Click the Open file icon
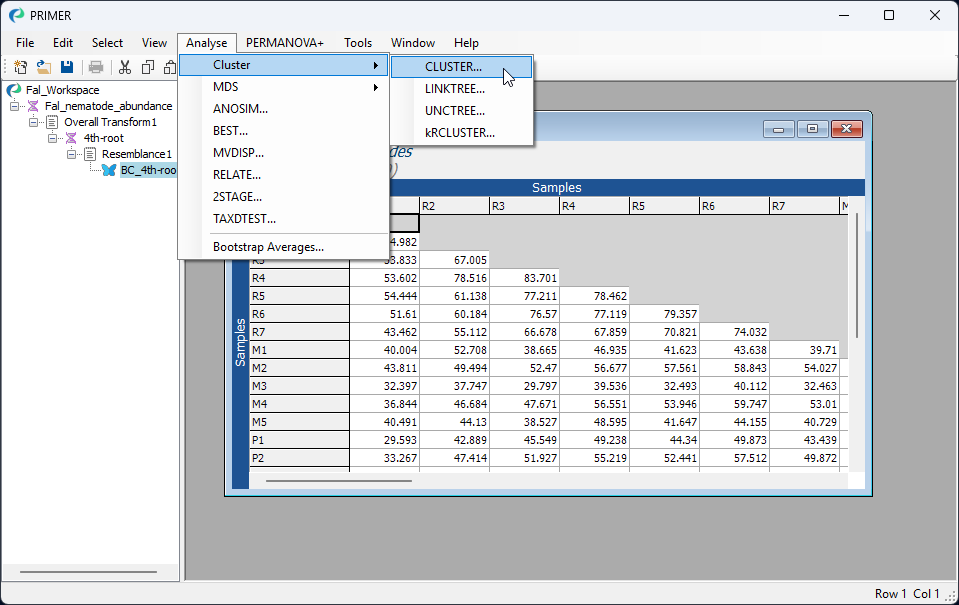This screenshot has width=959, height=605. click(43, 66)
